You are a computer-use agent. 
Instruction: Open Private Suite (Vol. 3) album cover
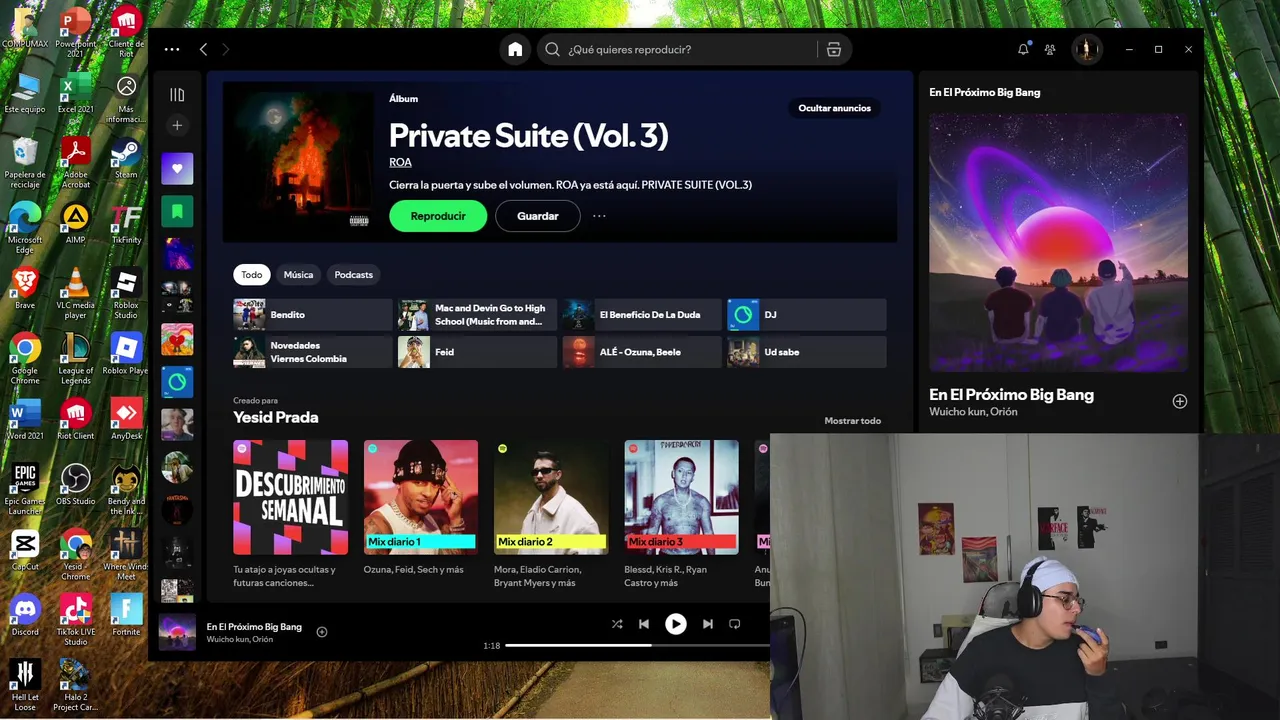[x=299, y=160]
